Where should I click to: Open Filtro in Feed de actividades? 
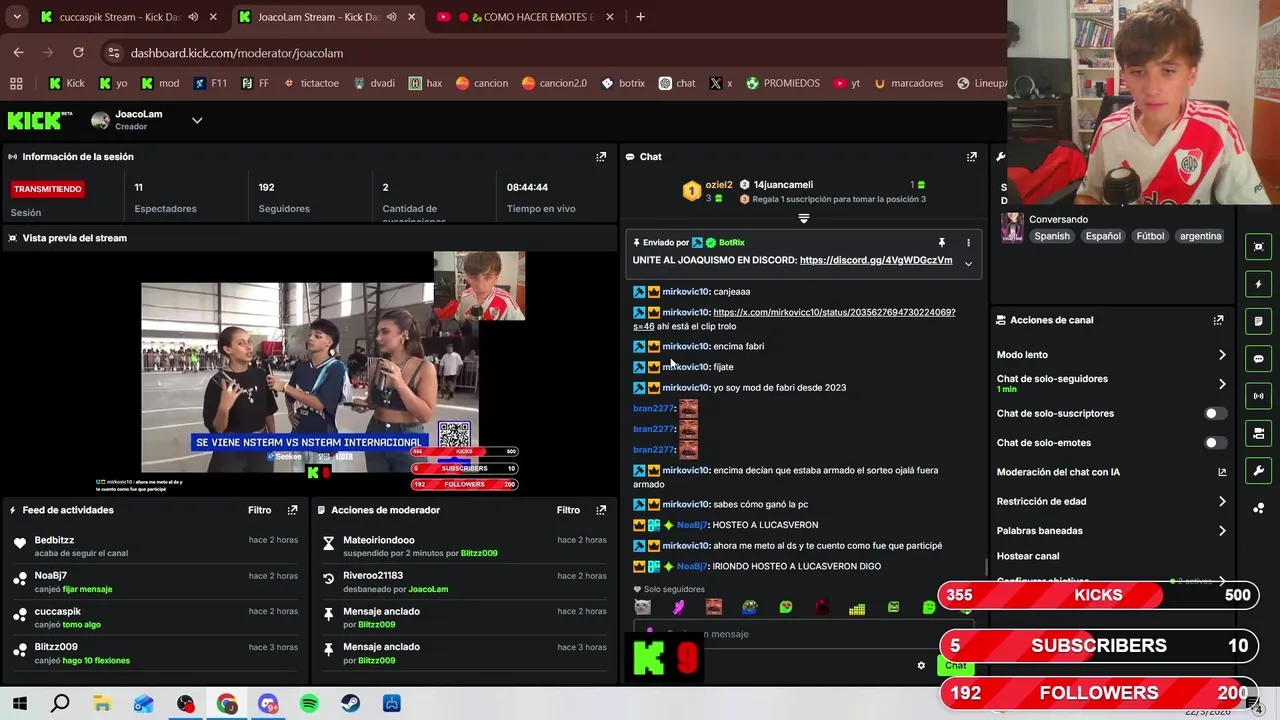pyautogui.click(x=259, y=510)
